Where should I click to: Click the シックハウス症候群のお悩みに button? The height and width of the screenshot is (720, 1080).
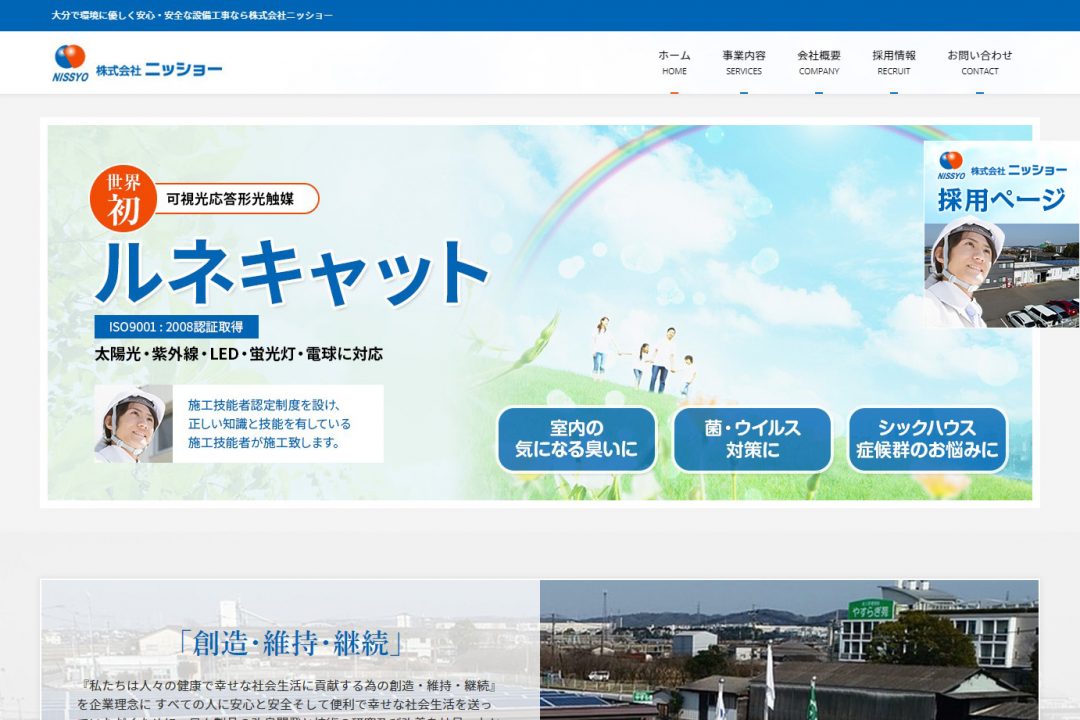927,439
